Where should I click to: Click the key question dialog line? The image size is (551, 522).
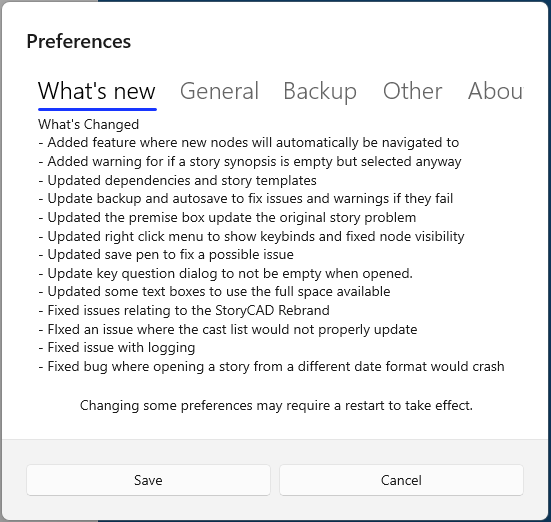pyautogui.click(x=225, y=273)
